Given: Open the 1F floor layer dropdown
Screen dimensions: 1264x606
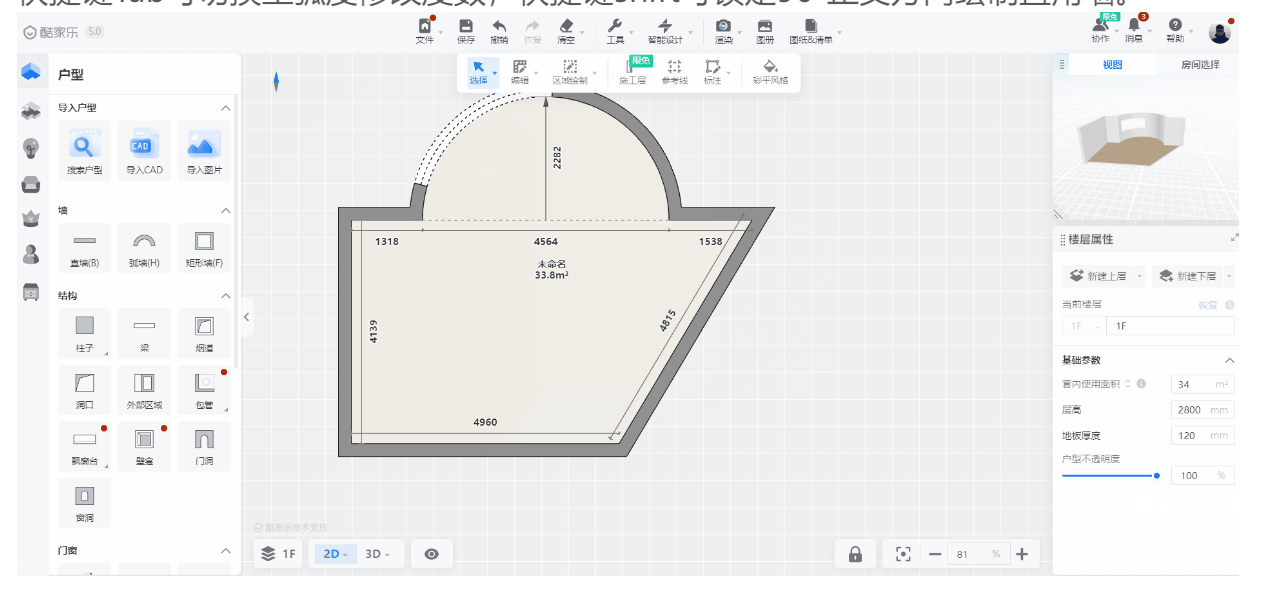Looking at the screenshot, I should [x=279, y=554].
